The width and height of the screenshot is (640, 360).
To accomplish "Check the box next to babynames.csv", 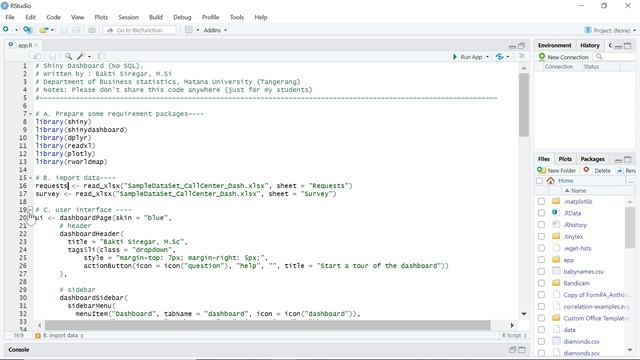I will (541, 271).
